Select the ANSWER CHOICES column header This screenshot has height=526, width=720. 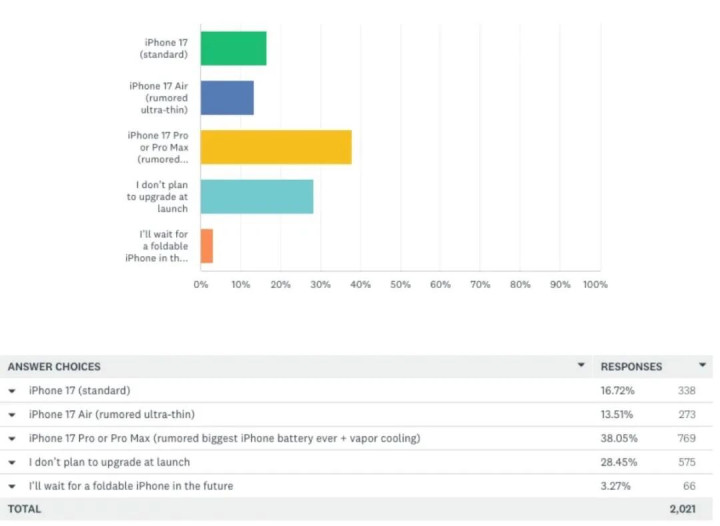[x=54, y=367]
